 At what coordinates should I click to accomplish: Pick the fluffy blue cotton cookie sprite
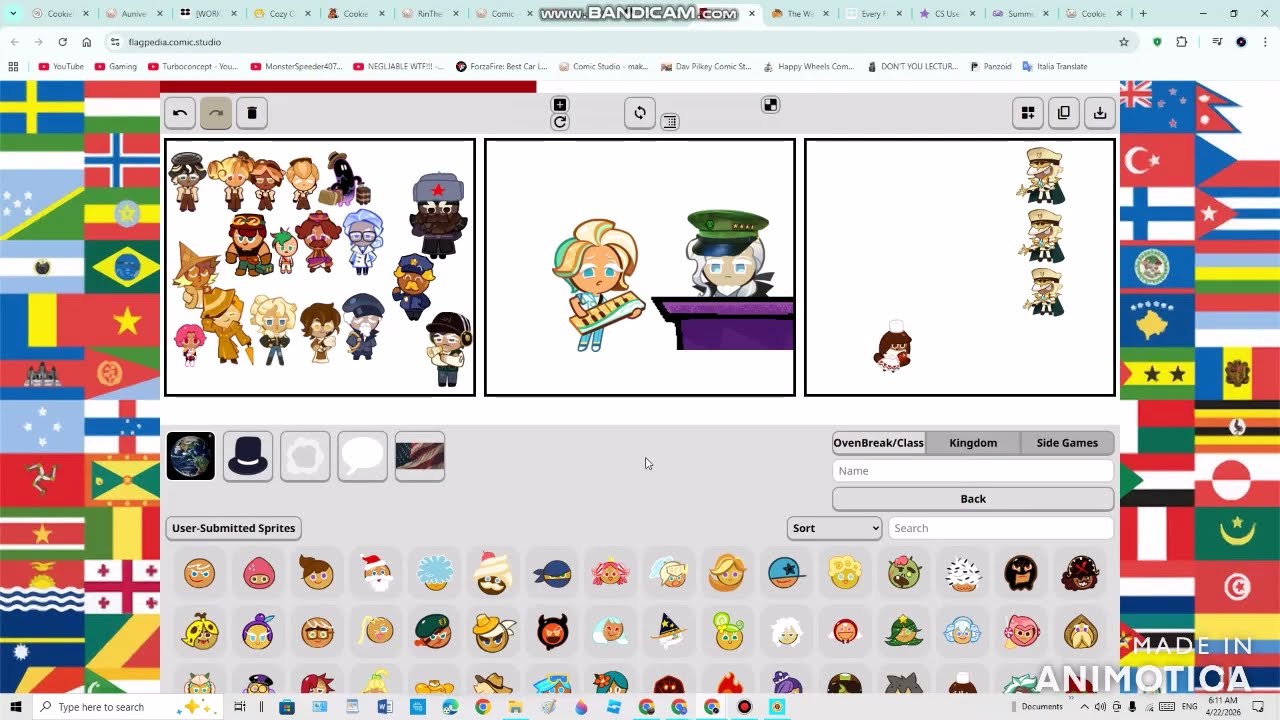[x=434, y=573]
